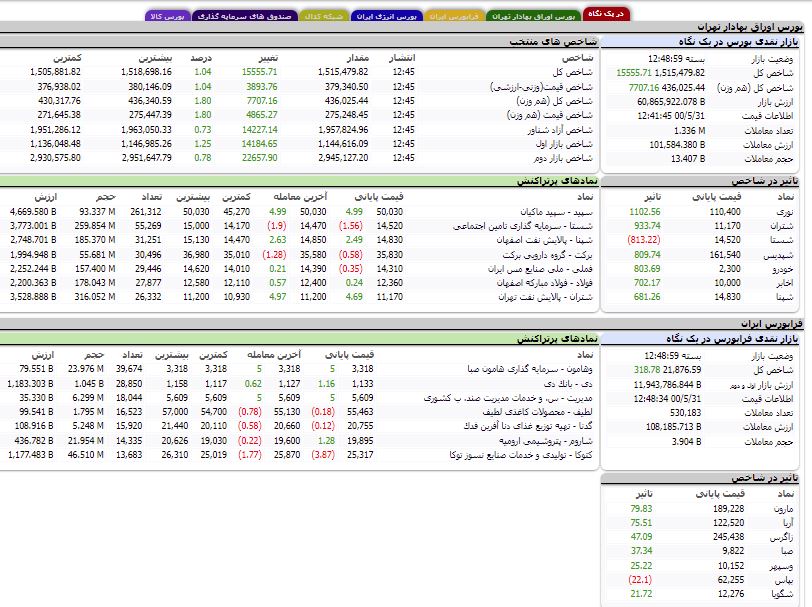This screenshot has width=812, height=607.
Task: Open 'شستا - سرمایه گذاری تامین اجتماعی' row link
Action: (523, 226)
